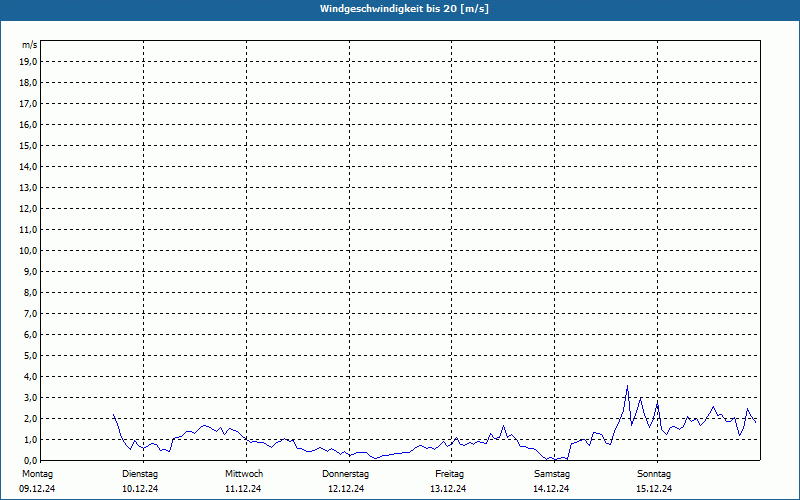Screen dimensions: 800x500
Task: Click the 3,0 axis value
Action: click(31, 397)
